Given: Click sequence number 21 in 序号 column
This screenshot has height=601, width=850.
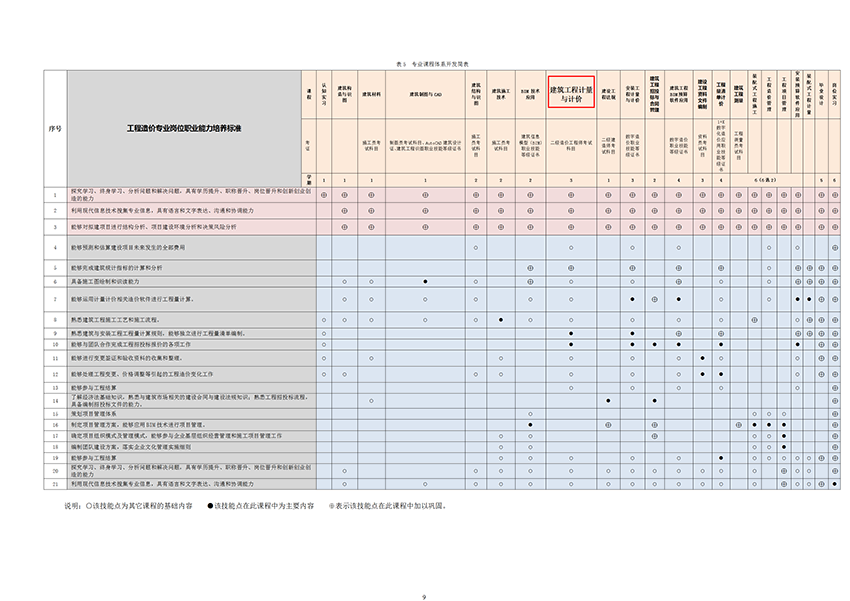Looking at the screenshot, I should click(x=55, y=484).
